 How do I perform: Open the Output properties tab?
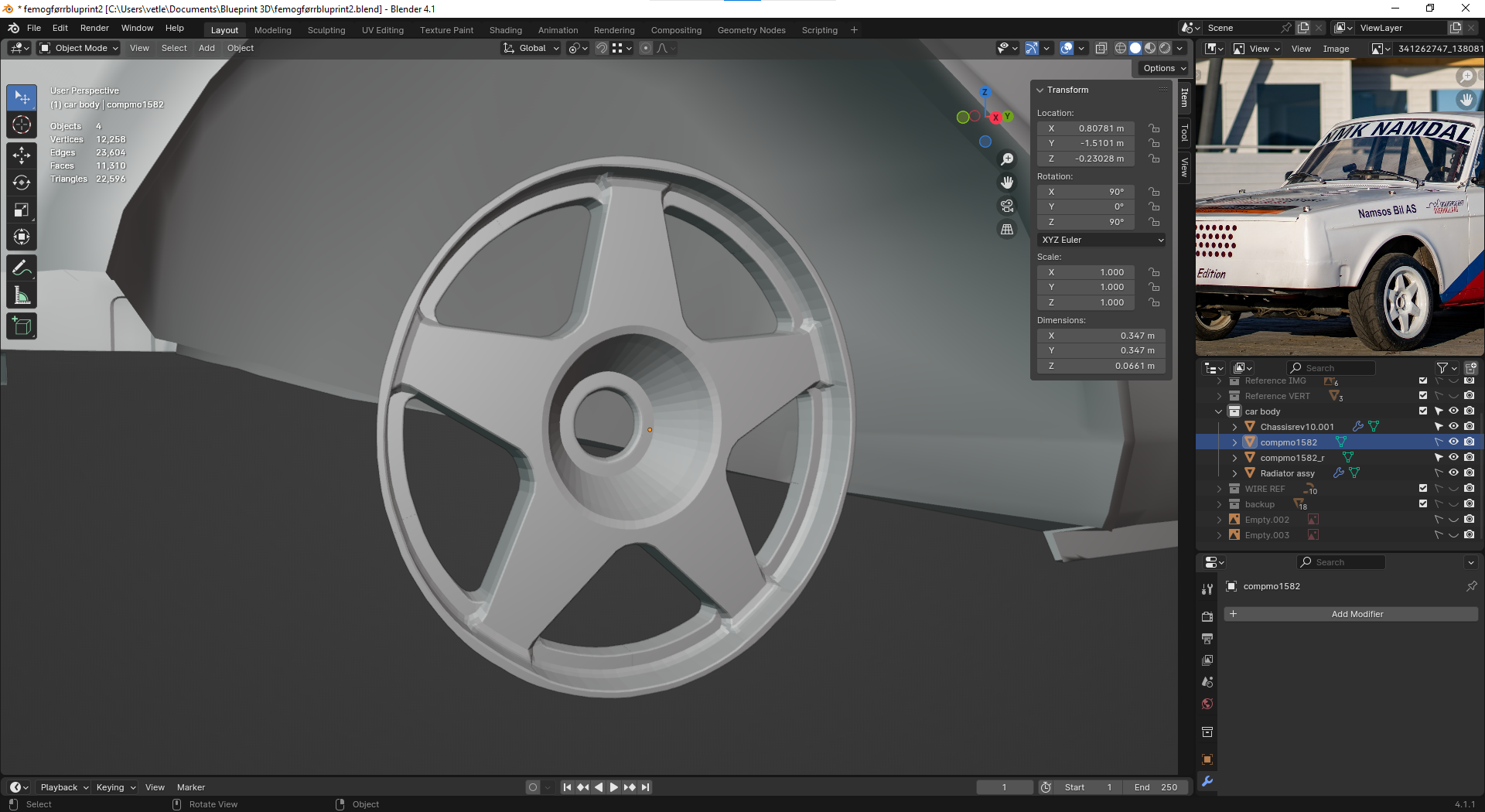(1207, 638)
